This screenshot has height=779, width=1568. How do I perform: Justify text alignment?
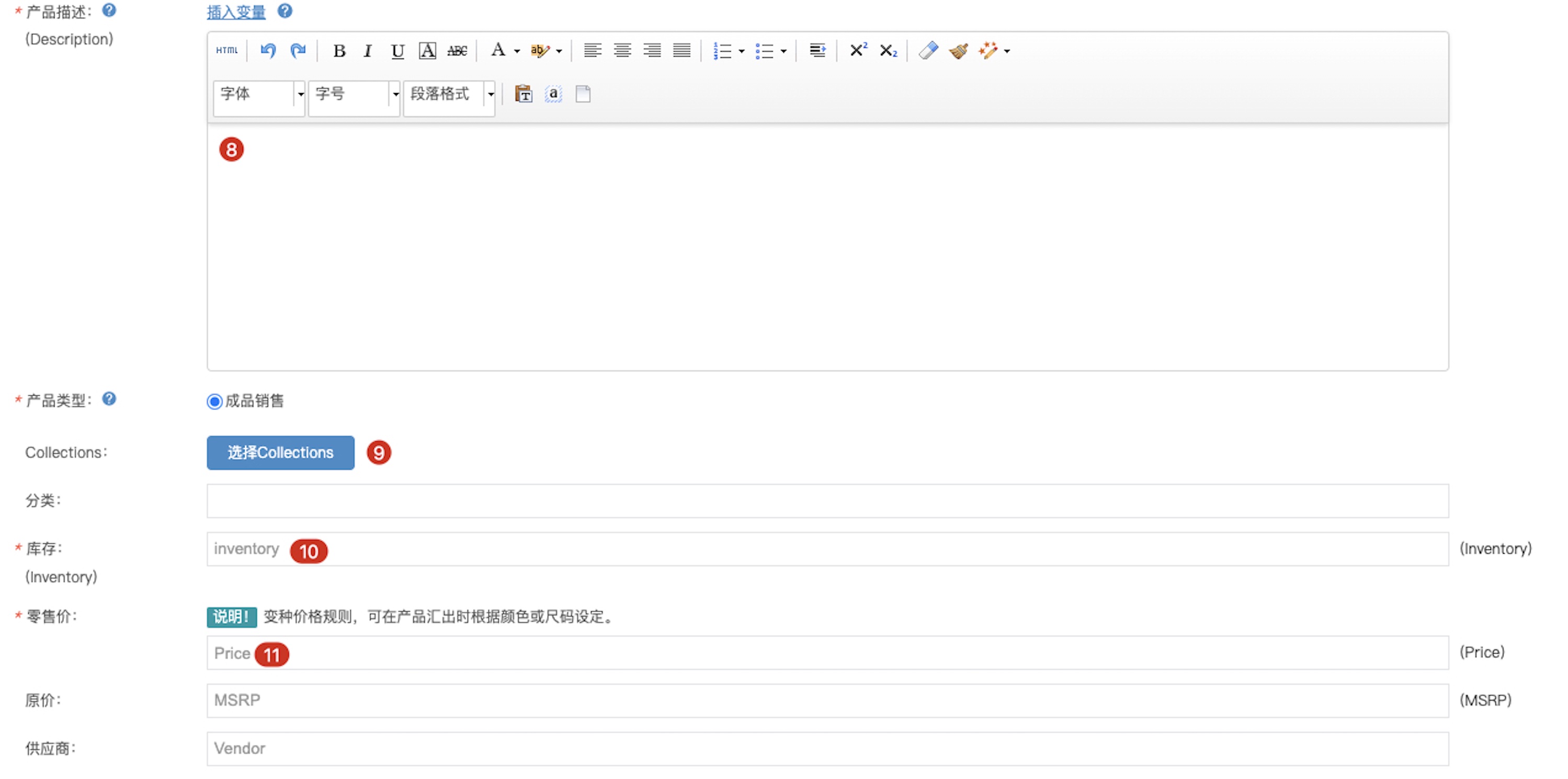pyautogui.click(x=681, y=51)
